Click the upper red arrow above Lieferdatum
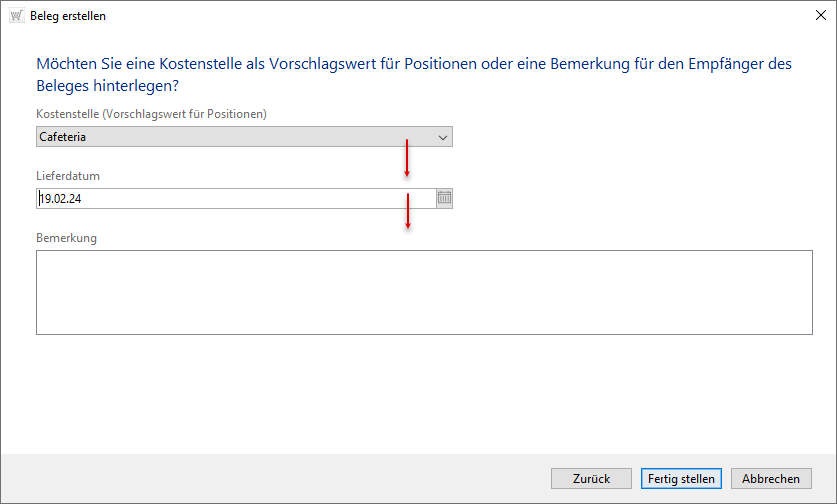This screenshot has width=837, height=504. coord(407,158)
